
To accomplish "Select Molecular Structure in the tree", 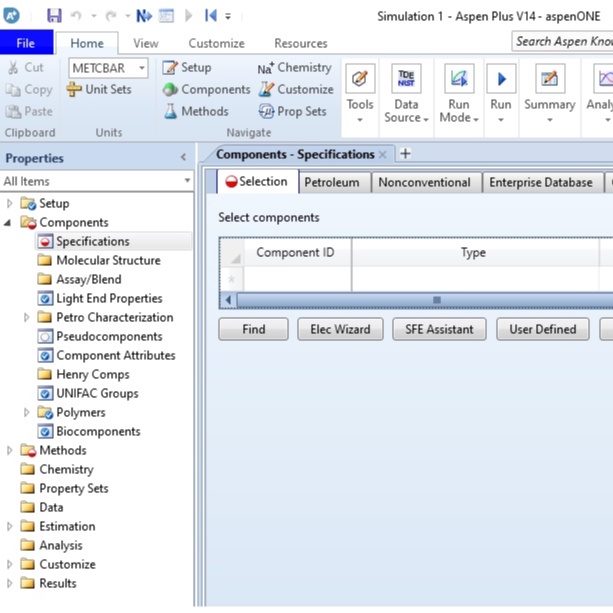I will click(107, 261).
